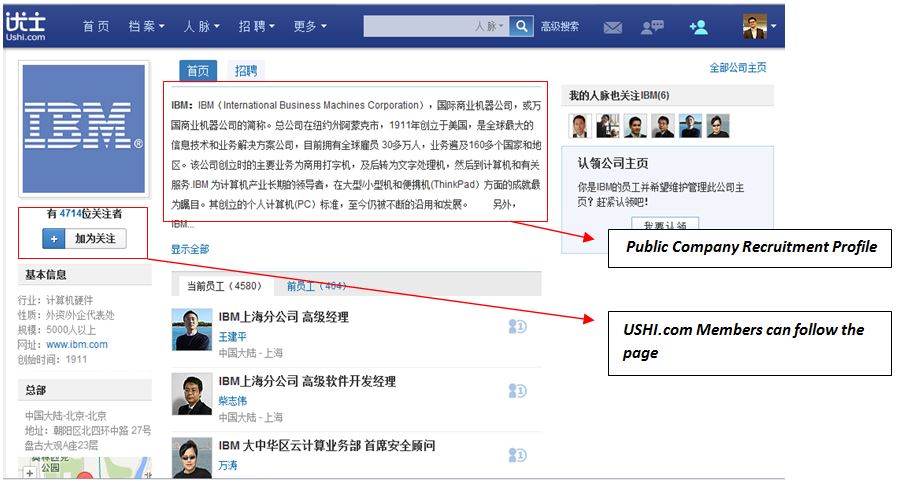Image resolution: width=902 pixels, height=494 pixels.
Task: Click 显示全部 to expand description
Action: (190, 250)
